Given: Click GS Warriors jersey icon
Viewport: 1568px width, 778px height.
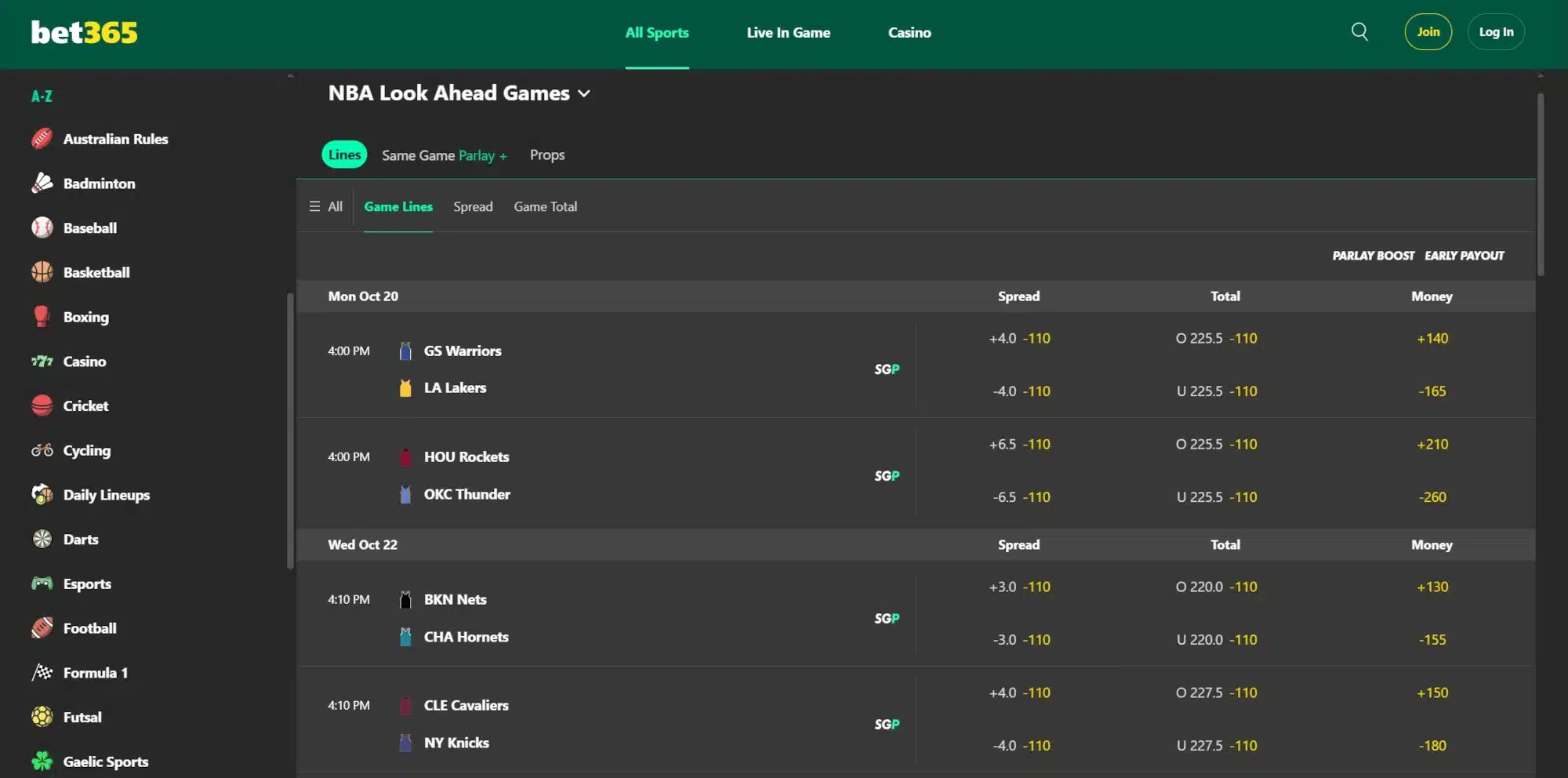Looking at the screenshot, I should point(405,351).
